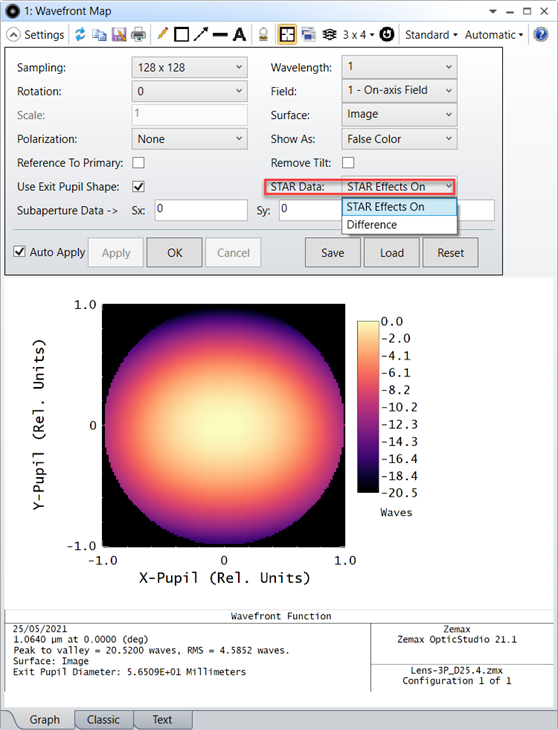Open the Show As False Color dropdown
558x730 pixels.
(399, 139)
